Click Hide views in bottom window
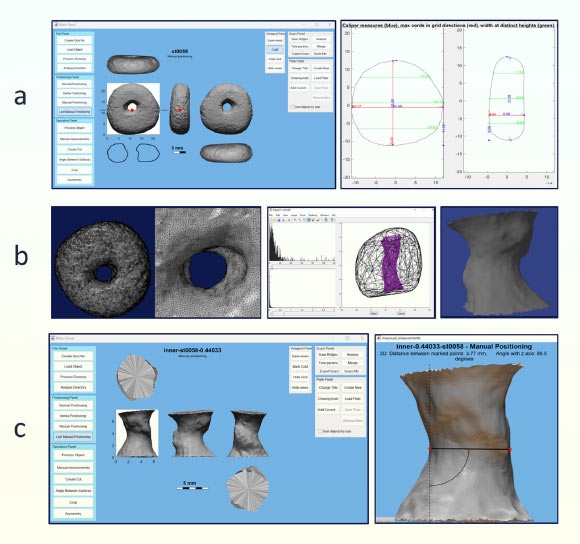580x544 pixels. [x=300, y=388]
